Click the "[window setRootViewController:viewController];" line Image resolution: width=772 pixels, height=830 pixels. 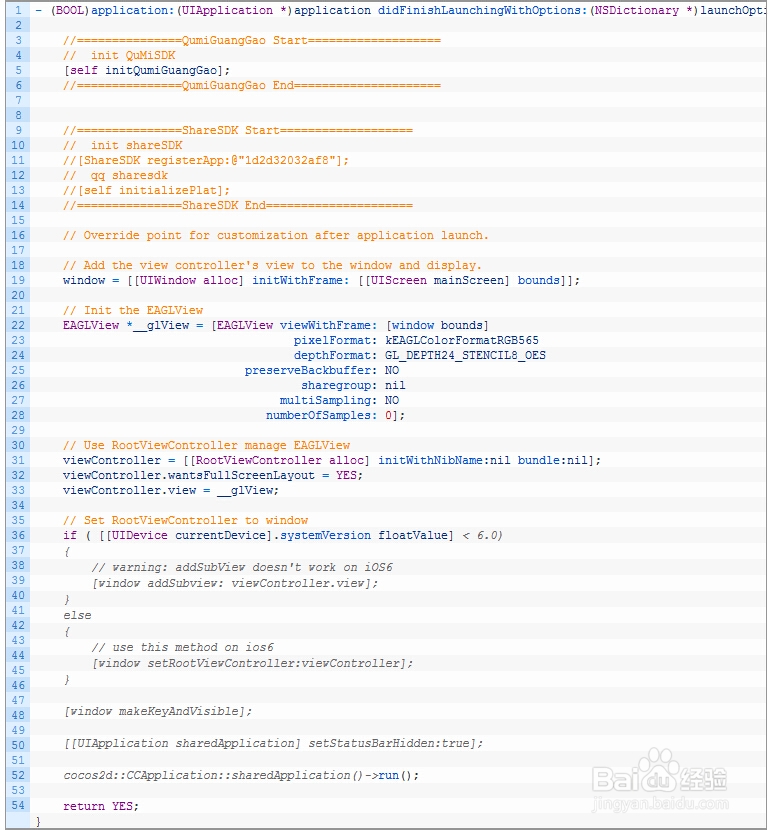[x=252, y=663]
